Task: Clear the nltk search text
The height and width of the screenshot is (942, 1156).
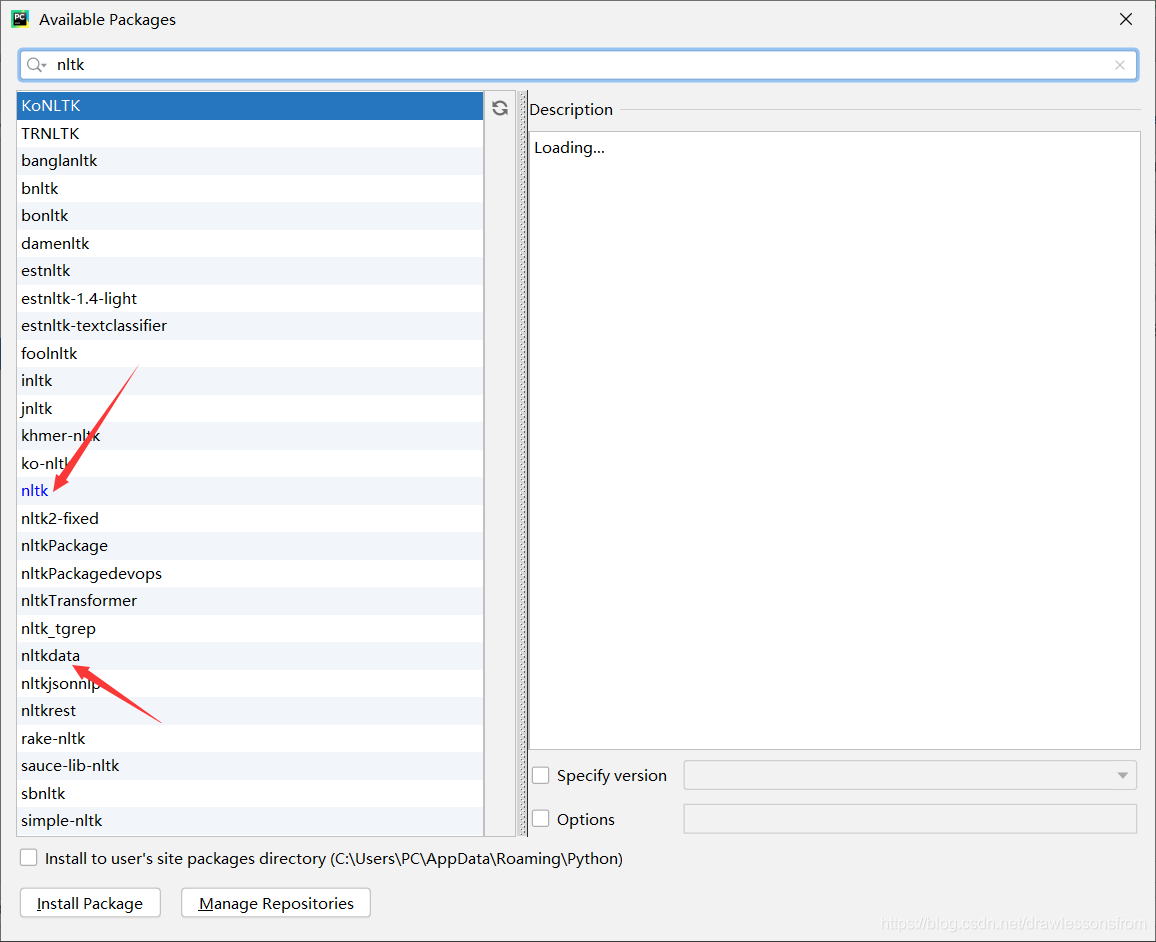Action: [x=1120, y=65]
